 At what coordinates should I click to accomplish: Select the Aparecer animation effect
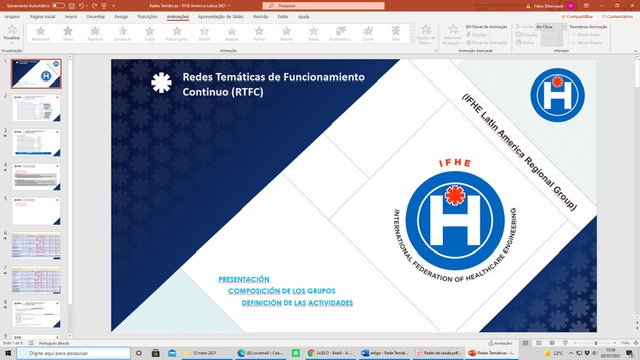(x=95, y=34)
